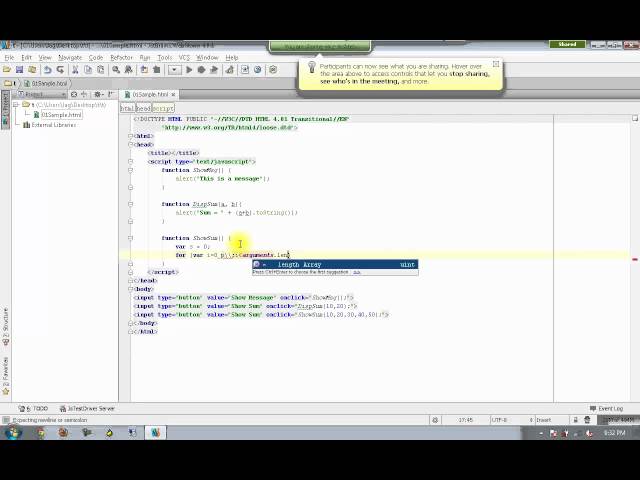Click the round Help icon in toolbar
640x480 pixels.
click(258, 70)
